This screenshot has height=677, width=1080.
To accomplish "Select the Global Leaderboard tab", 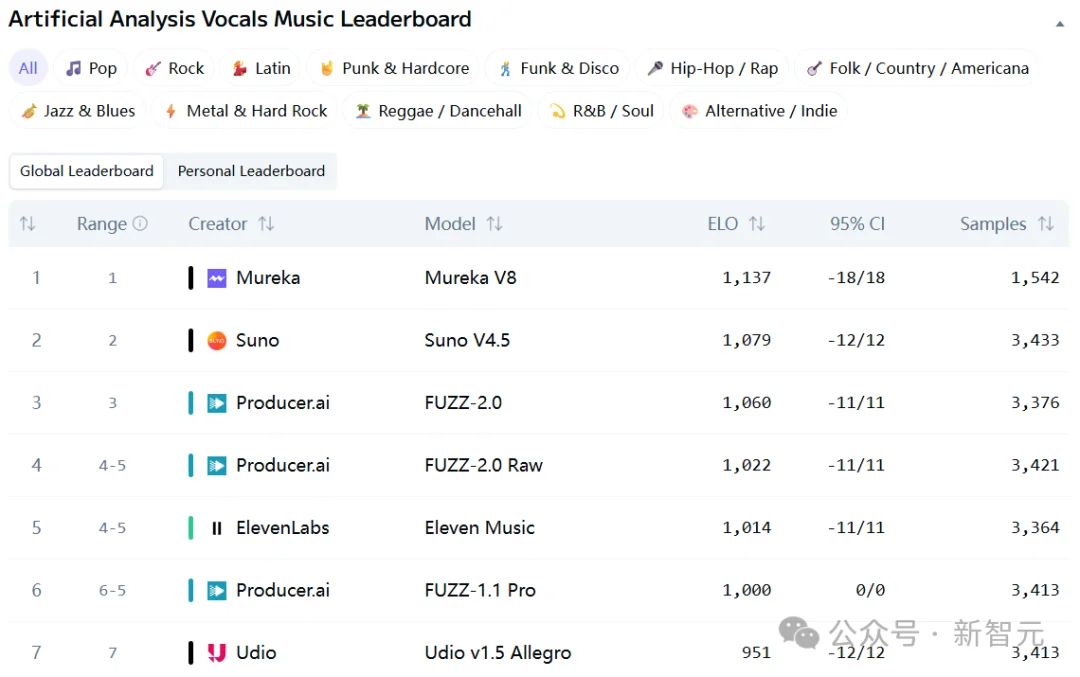I will coord(87,171).
